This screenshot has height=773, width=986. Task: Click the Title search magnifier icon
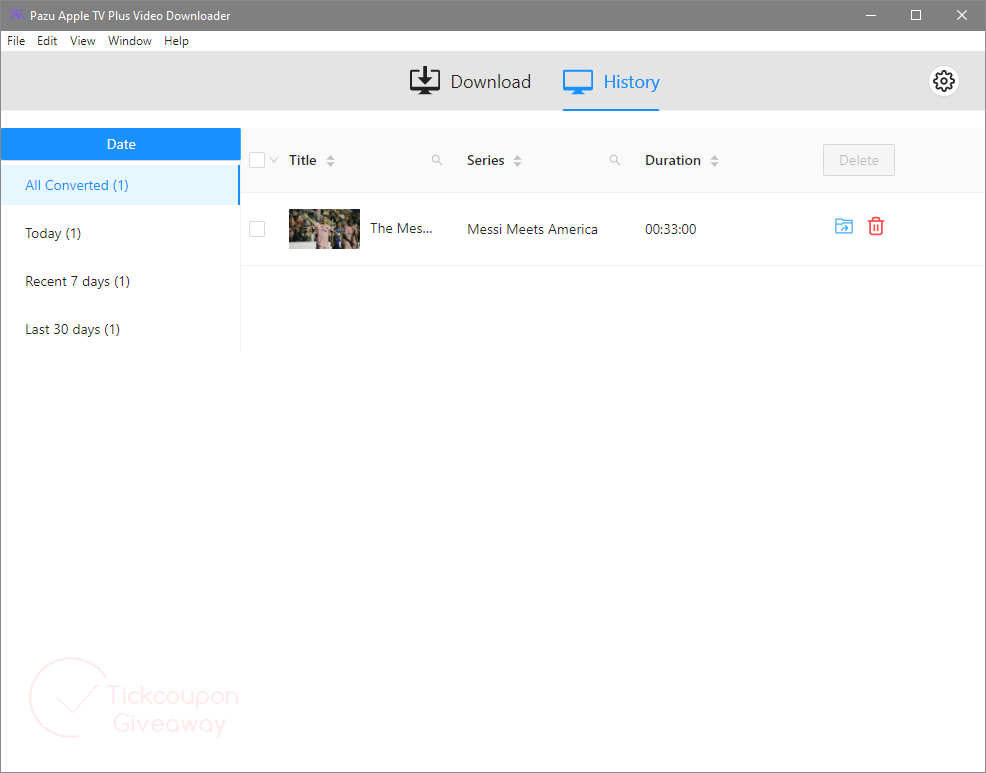pos(436,160)
